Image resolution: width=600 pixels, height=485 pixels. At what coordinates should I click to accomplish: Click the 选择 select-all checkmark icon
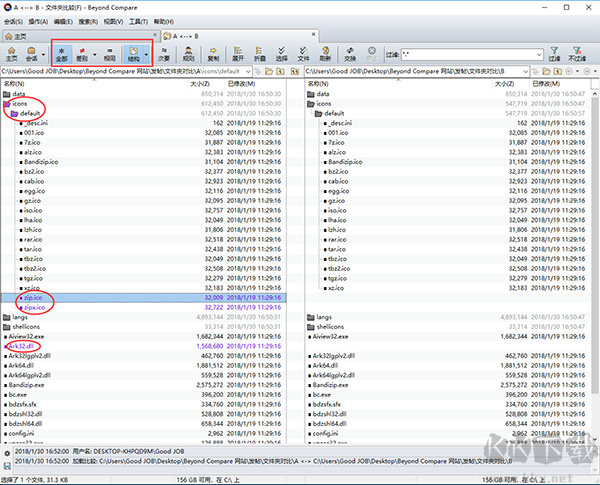coord(282,54)
